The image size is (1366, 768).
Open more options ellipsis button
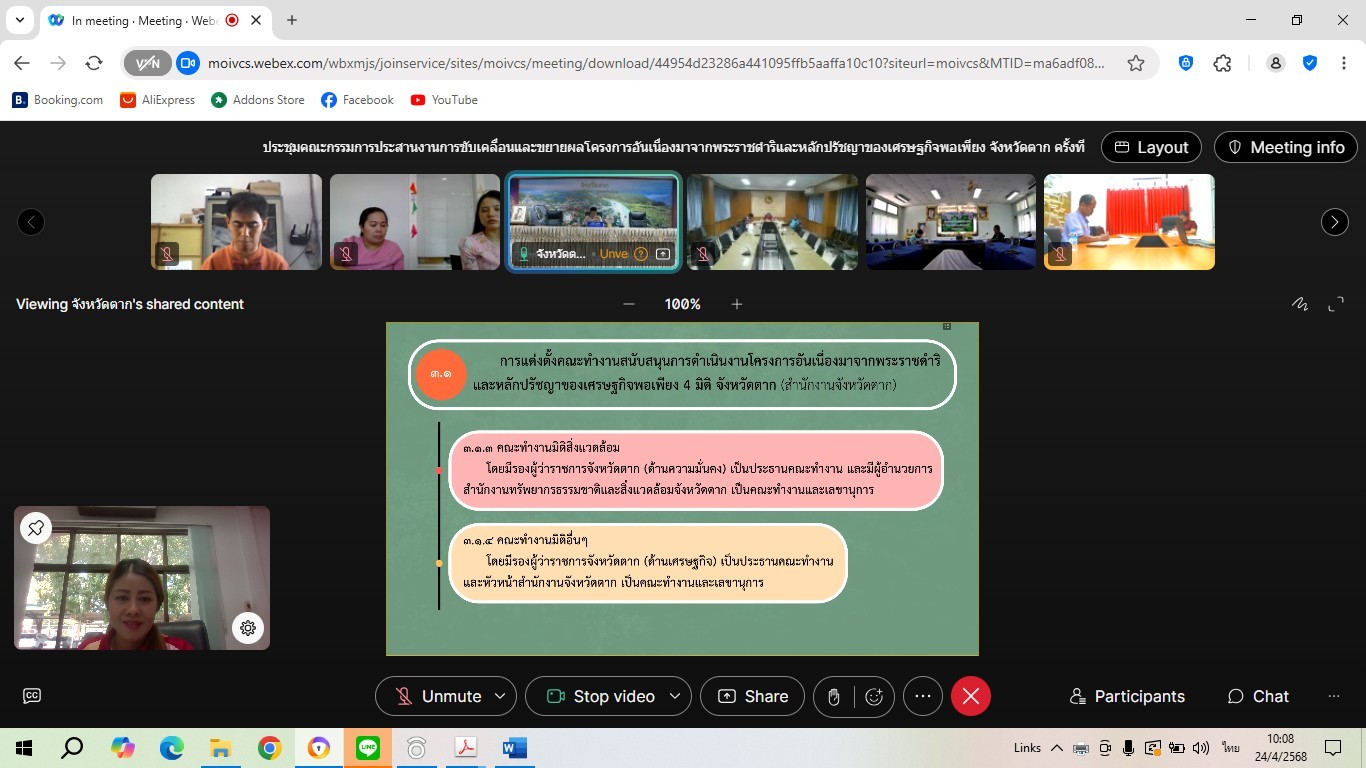click(x=922, y=696)
